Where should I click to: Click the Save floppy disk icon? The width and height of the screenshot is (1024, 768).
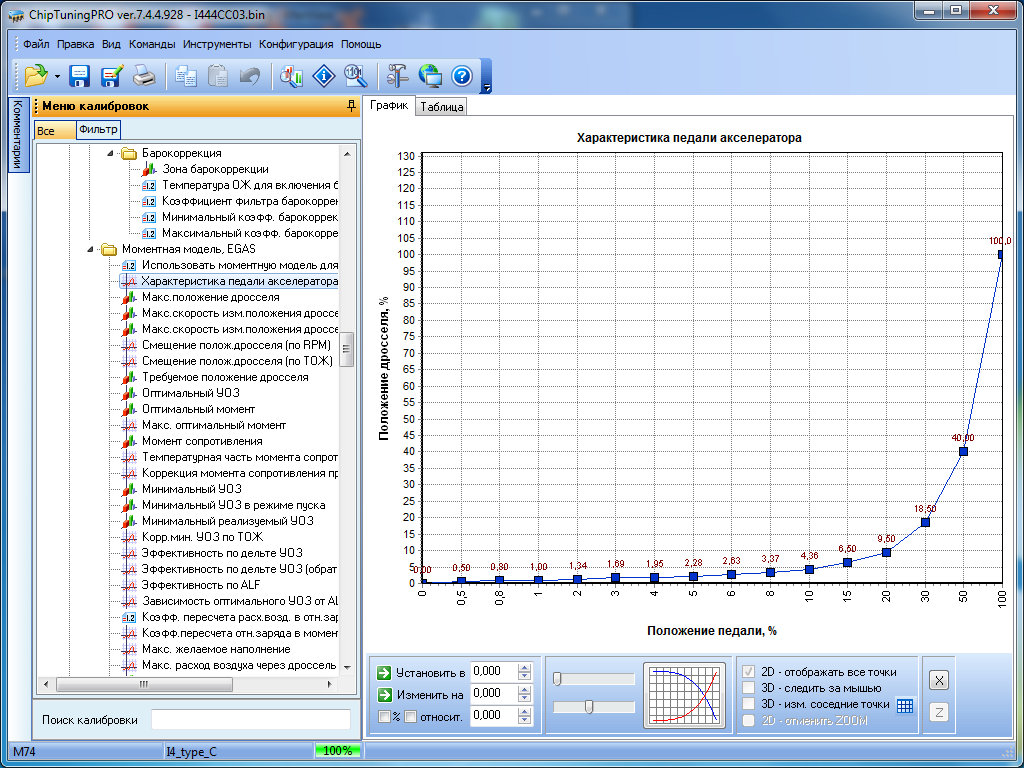point(79,76)
